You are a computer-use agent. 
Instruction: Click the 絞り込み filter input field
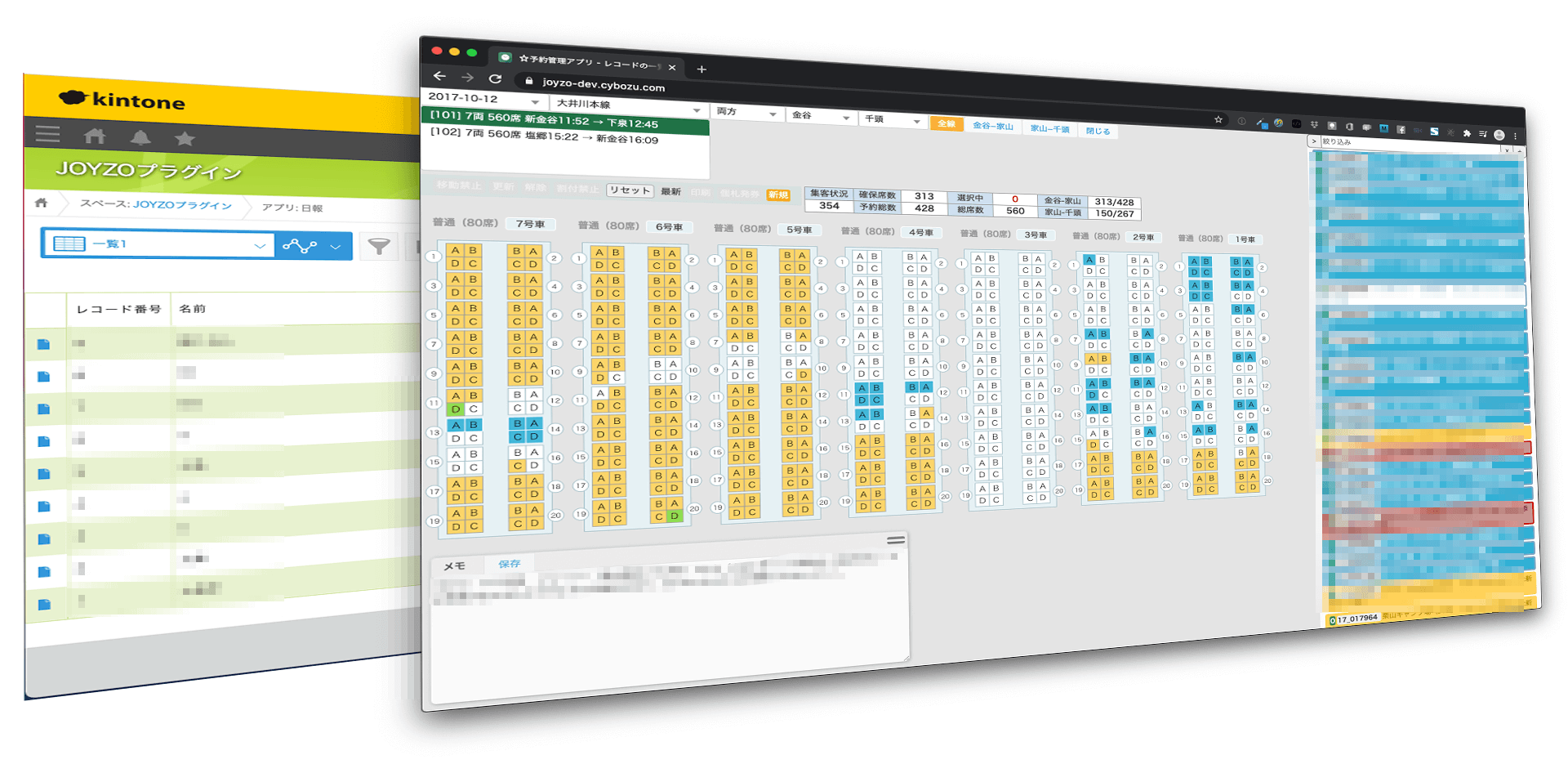pos(1411,145)
